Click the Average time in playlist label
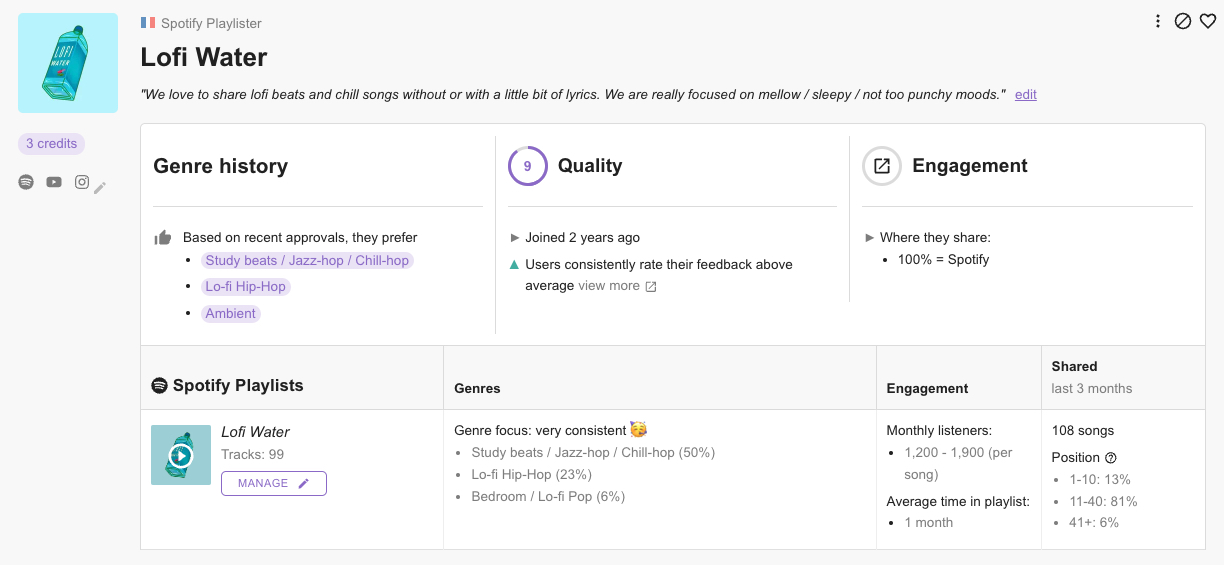1224x565 pixels. click(958, 501)
